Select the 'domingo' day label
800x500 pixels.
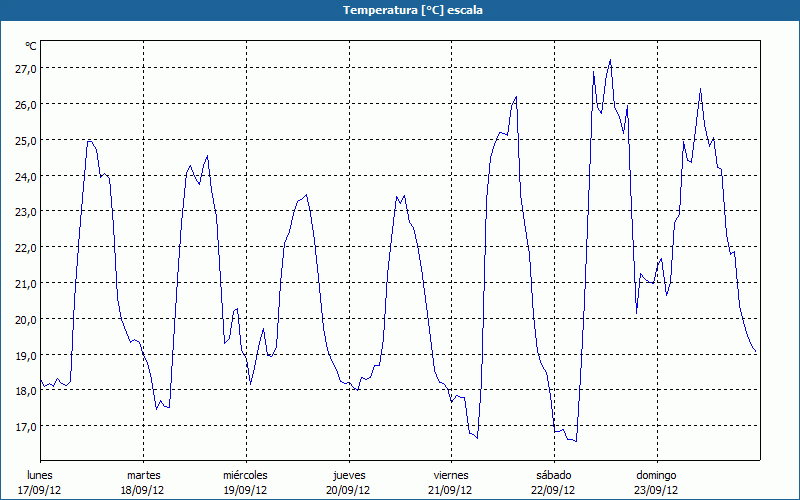pyautogui.click(x=656, y=475)
